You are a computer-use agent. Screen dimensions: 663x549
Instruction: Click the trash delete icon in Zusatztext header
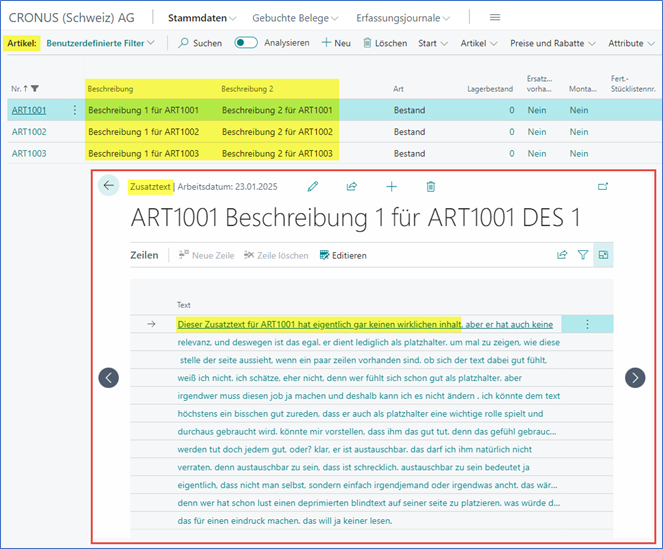pyautogui.click(x=431, y=186)
